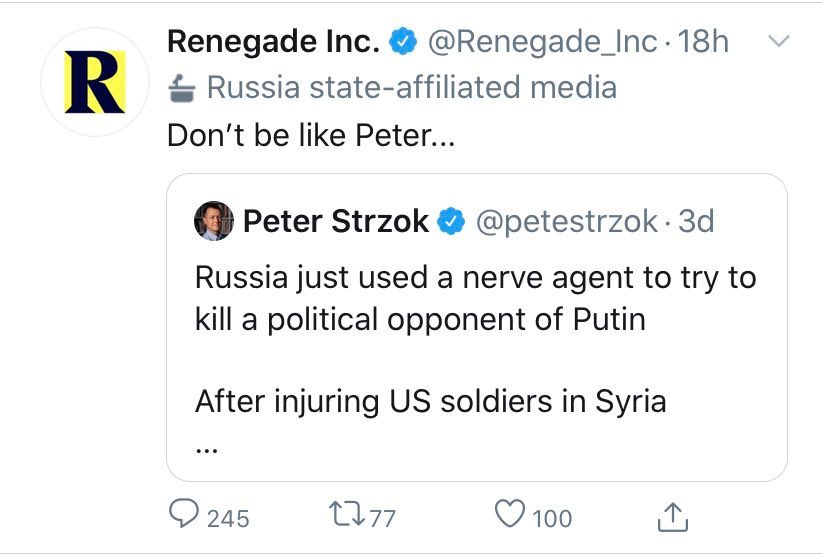
Task: Like the tweet via heart icon
Action: pos(510,513)
